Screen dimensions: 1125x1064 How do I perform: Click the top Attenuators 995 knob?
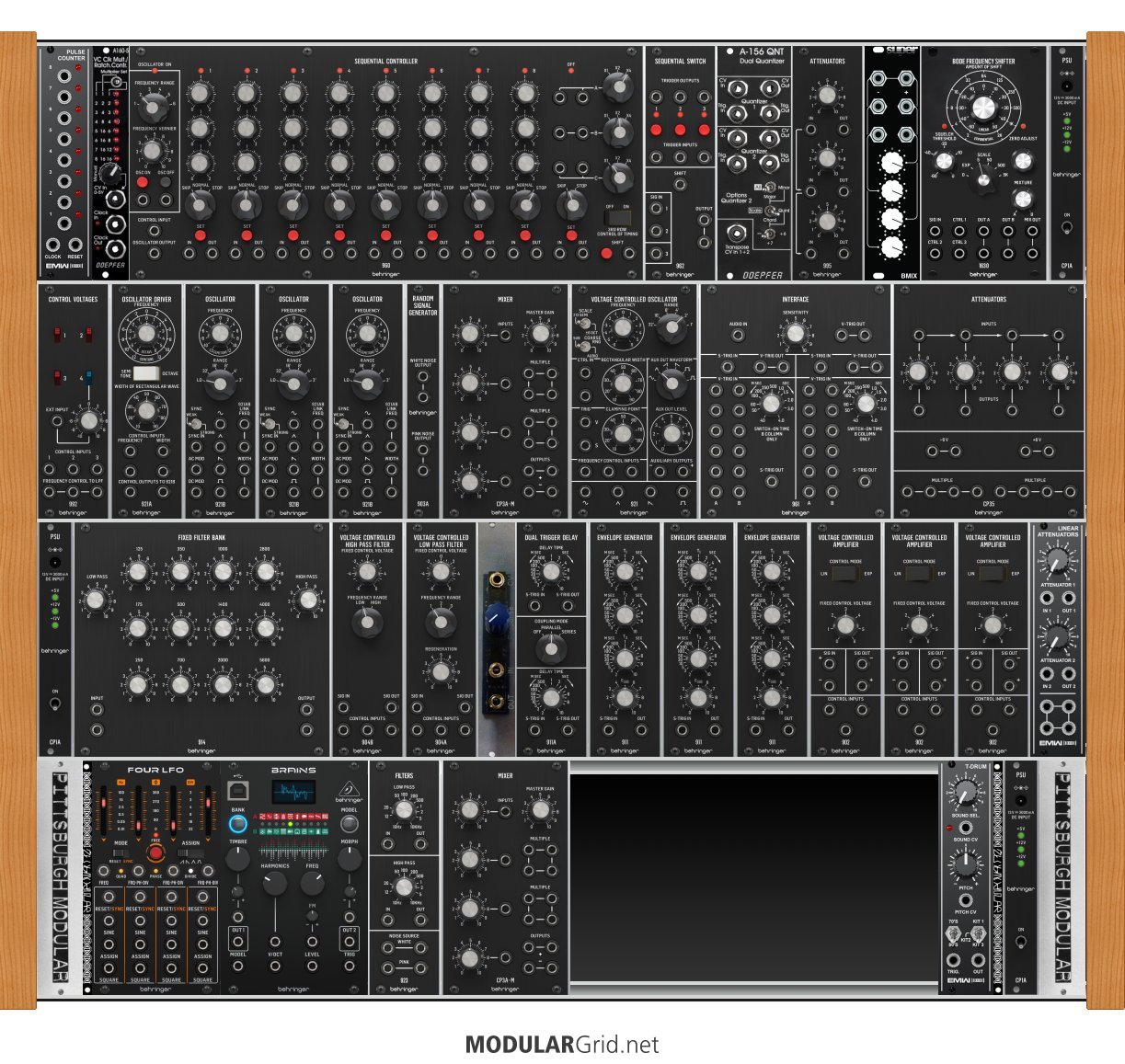(x=827, y=95)
